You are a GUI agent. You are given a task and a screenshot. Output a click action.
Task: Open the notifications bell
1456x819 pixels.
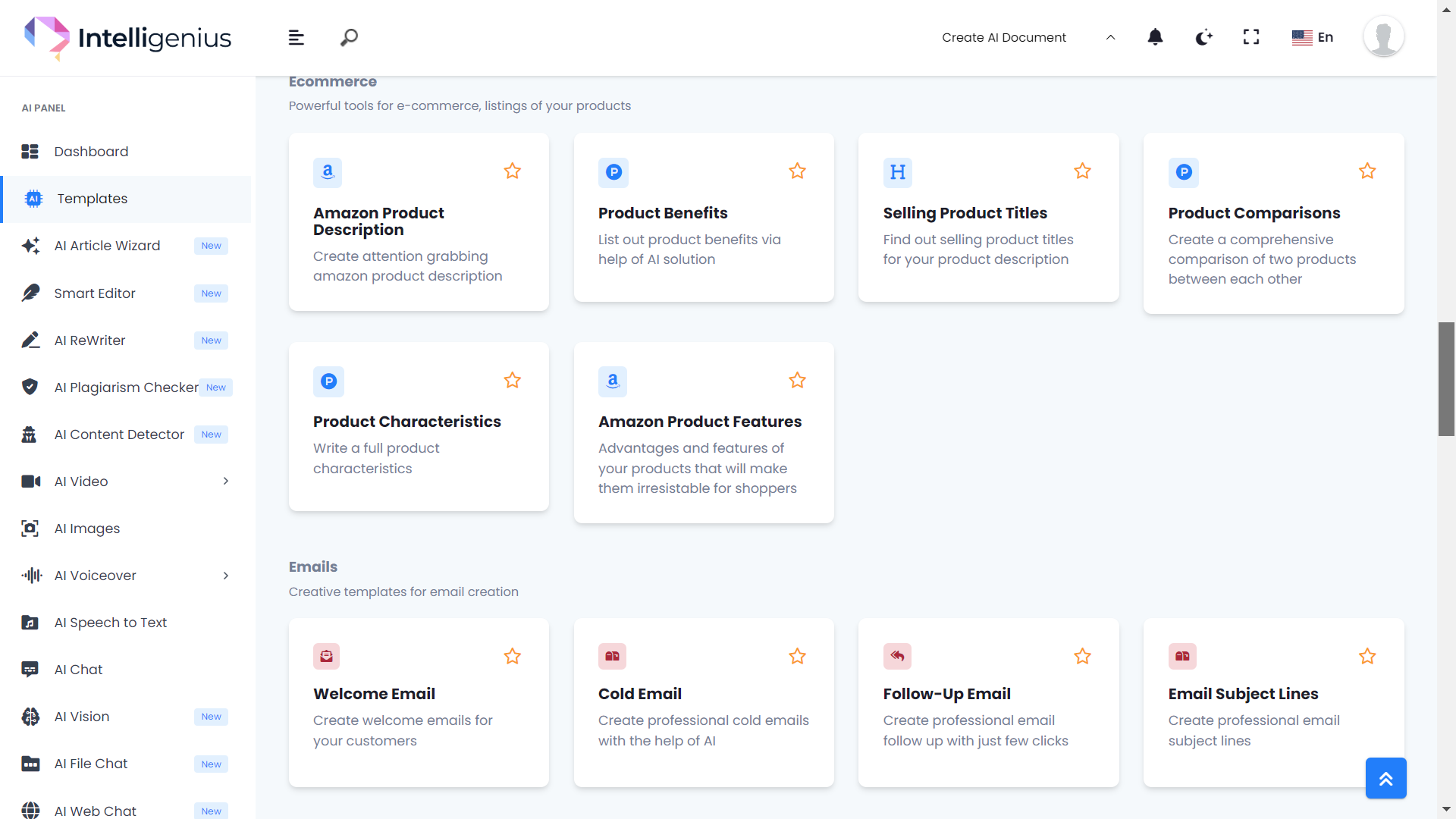tap(1155, 37)
